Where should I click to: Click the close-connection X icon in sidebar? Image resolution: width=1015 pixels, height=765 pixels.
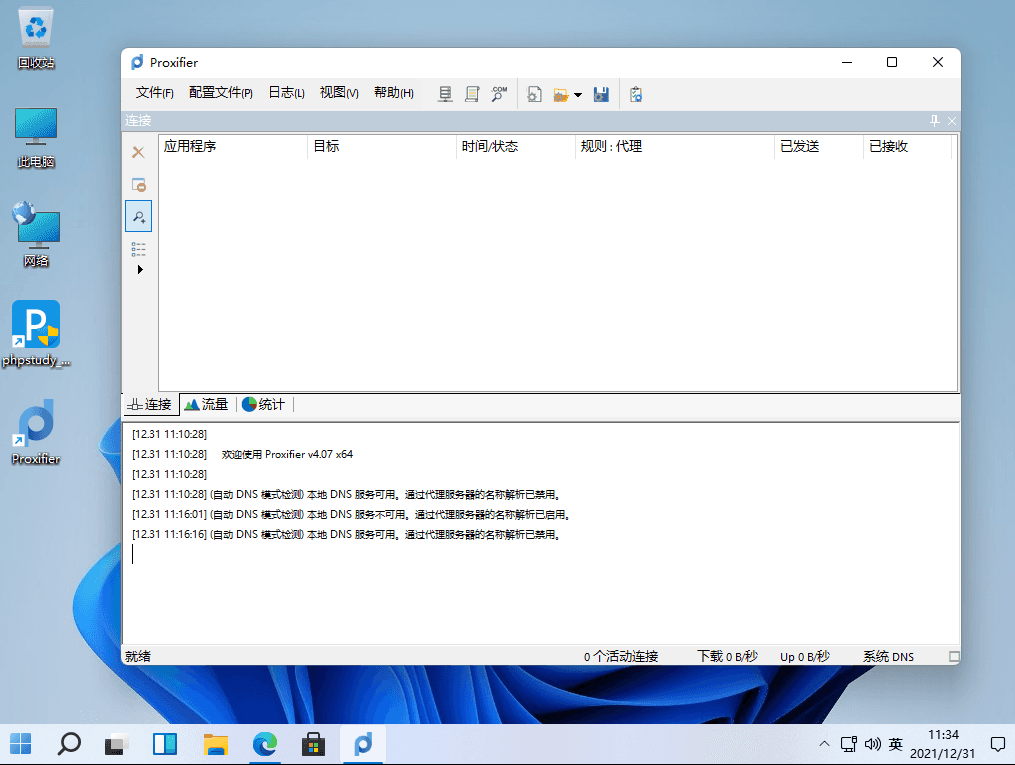click(138, 152)
